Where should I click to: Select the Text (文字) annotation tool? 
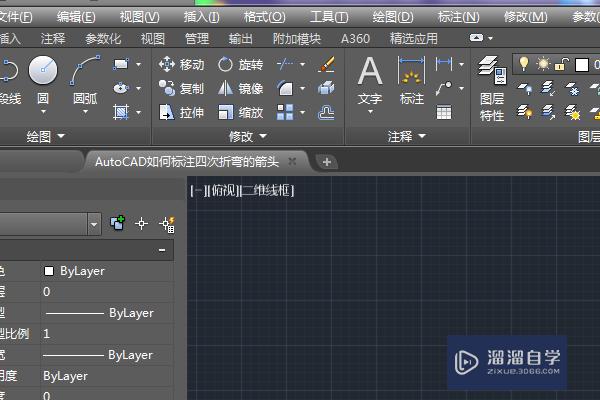[x=370, y=80]
